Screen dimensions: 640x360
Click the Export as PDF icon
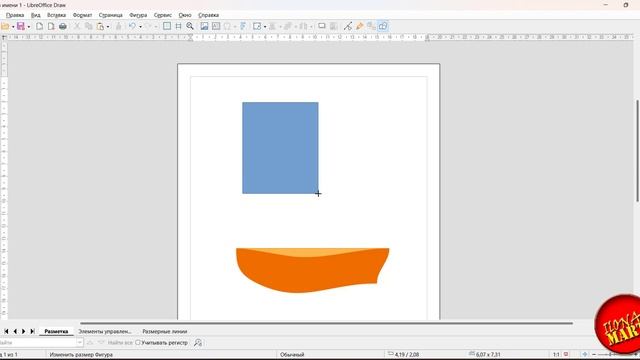click(51, 27)
